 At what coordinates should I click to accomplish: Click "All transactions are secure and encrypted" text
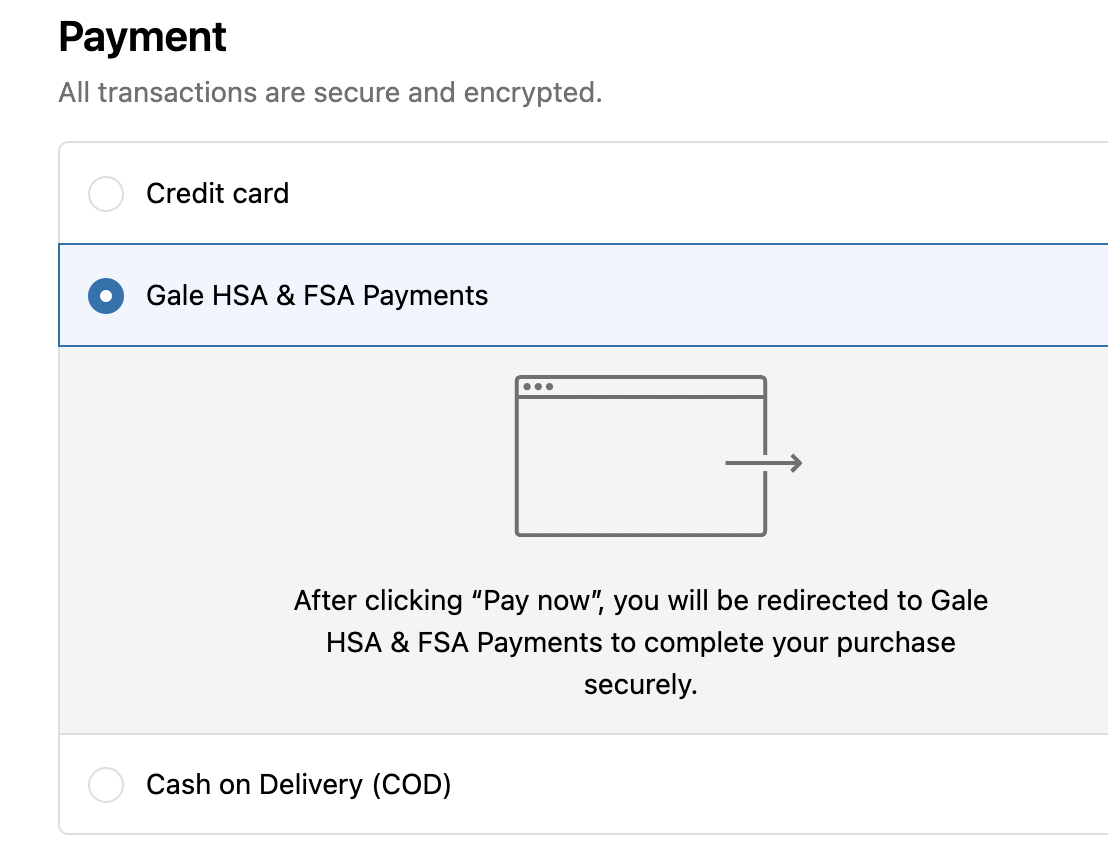(330, 93)
